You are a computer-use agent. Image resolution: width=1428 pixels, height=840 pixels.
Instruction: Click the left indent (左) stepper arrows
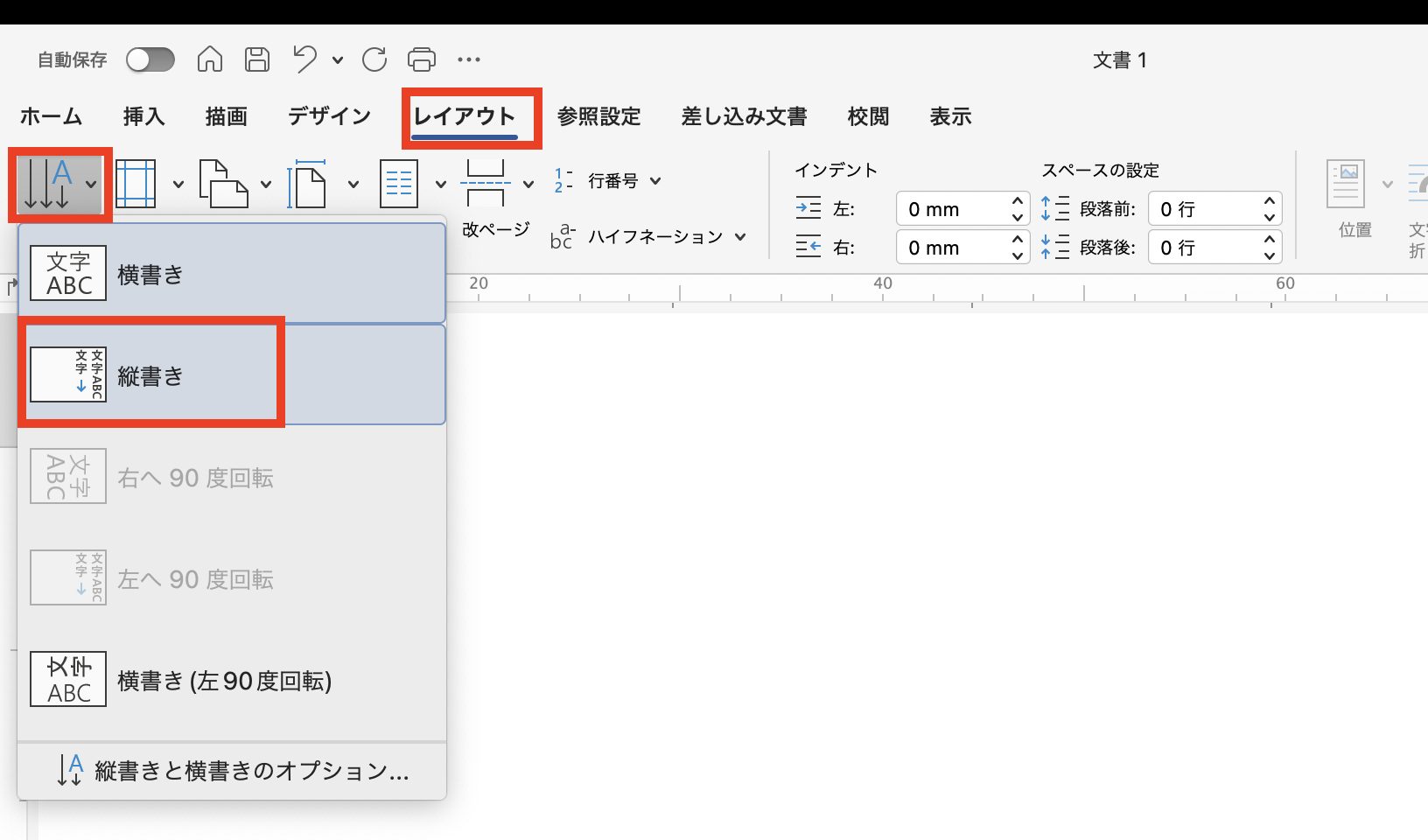tap(1018, 209)
